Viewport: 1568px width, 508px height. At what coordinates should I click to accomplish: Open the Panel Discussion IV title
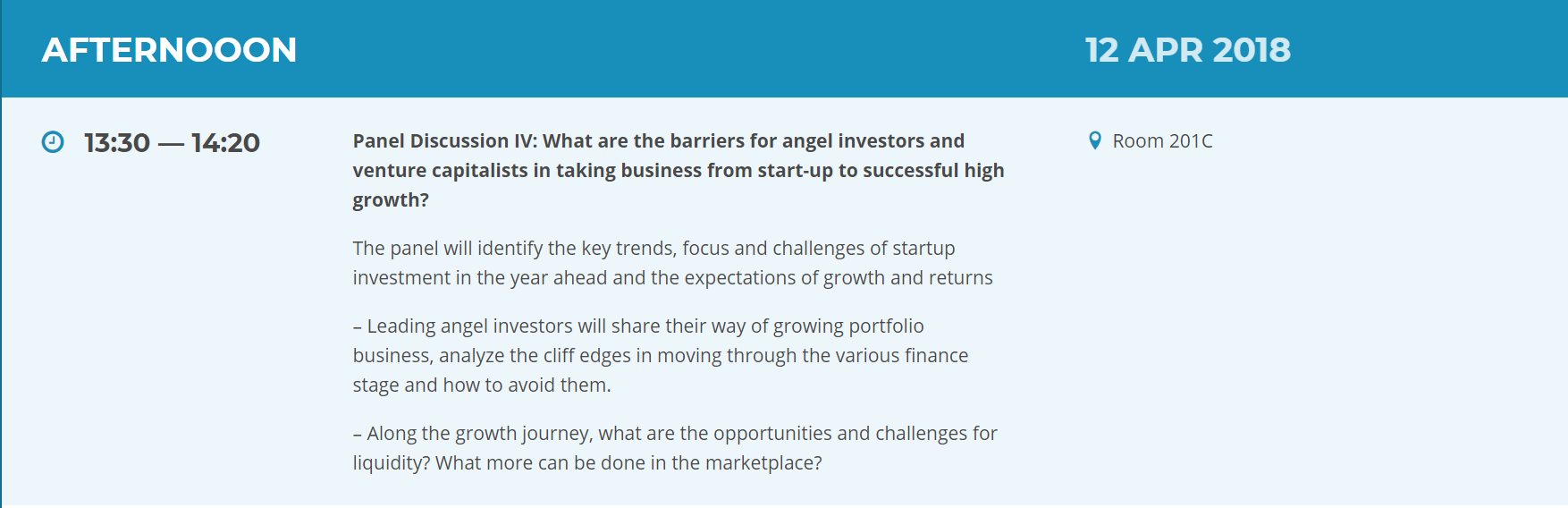pos(679,170)
